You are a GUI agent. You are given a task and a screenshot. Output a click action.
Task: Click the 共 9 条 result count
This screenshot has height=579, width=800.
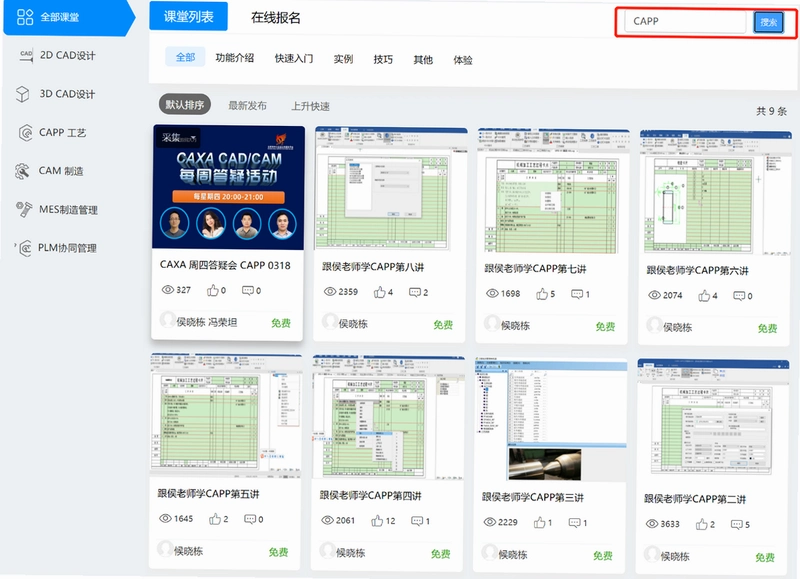point(771,111)
